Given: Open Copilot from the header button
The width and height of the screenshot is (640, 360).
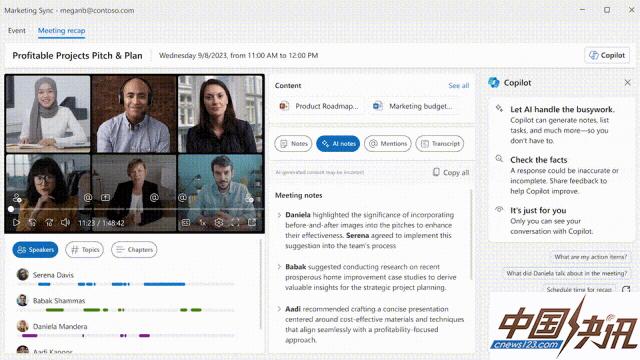Looking at the screenshot, I should pos(607,55).
